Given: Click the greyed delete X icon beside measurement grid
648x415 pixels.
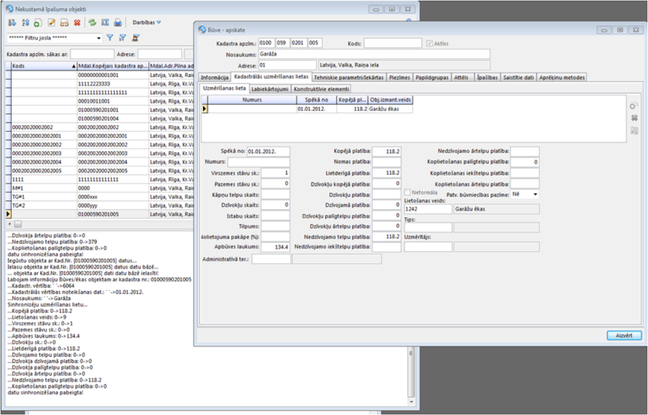Looking at the screenshot, I should coord(634,118).
